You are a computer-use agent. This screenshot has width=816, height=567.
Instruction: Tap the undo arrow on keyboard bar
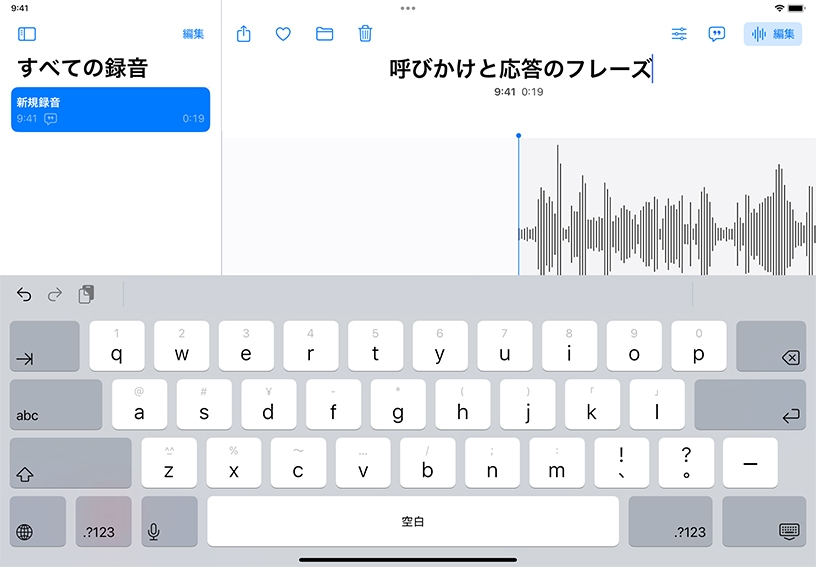(24, 294)
